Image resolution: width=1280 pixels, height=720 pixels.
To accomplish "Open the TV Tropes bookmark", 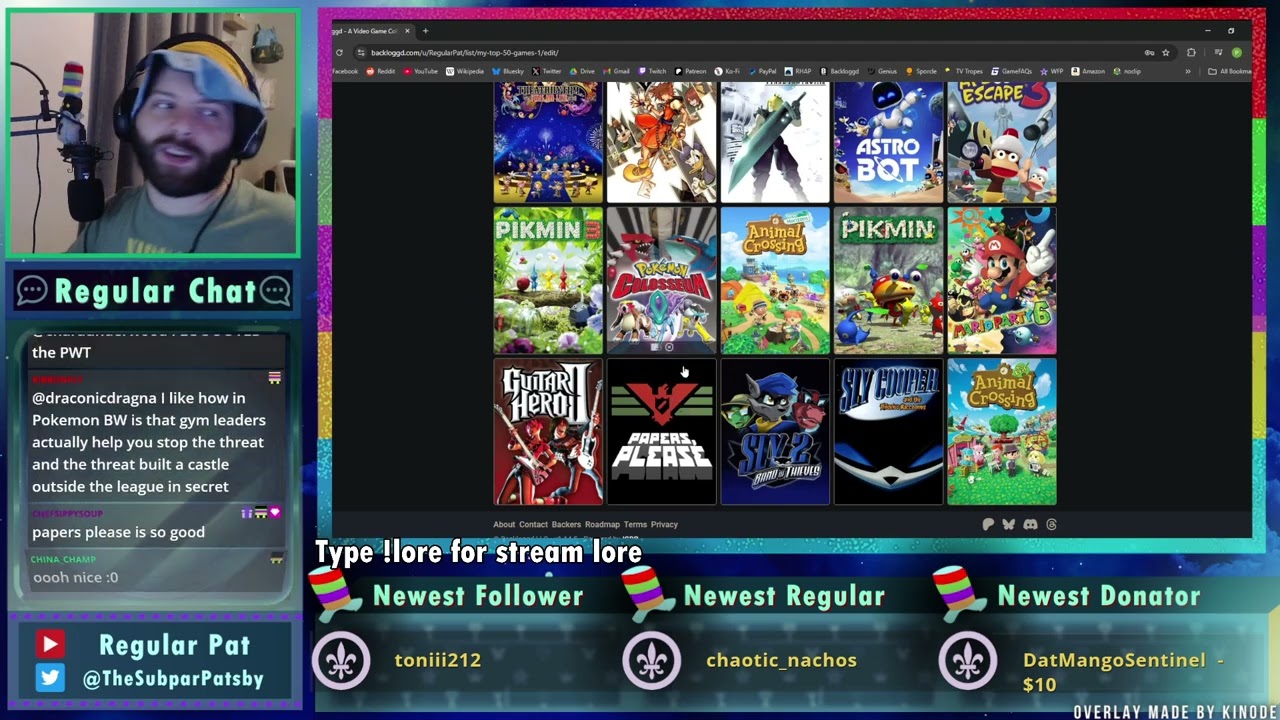I will click(x=963, y=71).
